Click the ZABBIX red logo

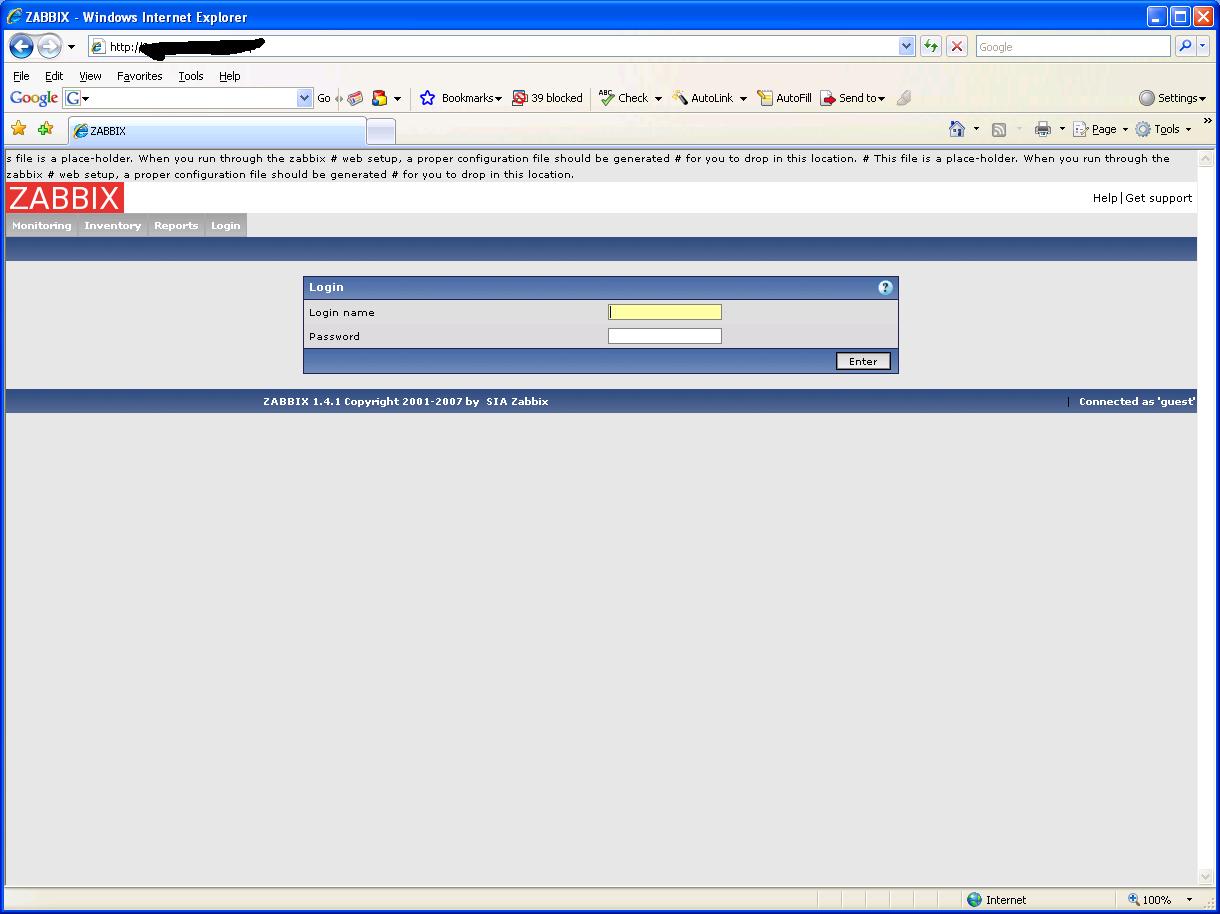click(x=65, y=198)
